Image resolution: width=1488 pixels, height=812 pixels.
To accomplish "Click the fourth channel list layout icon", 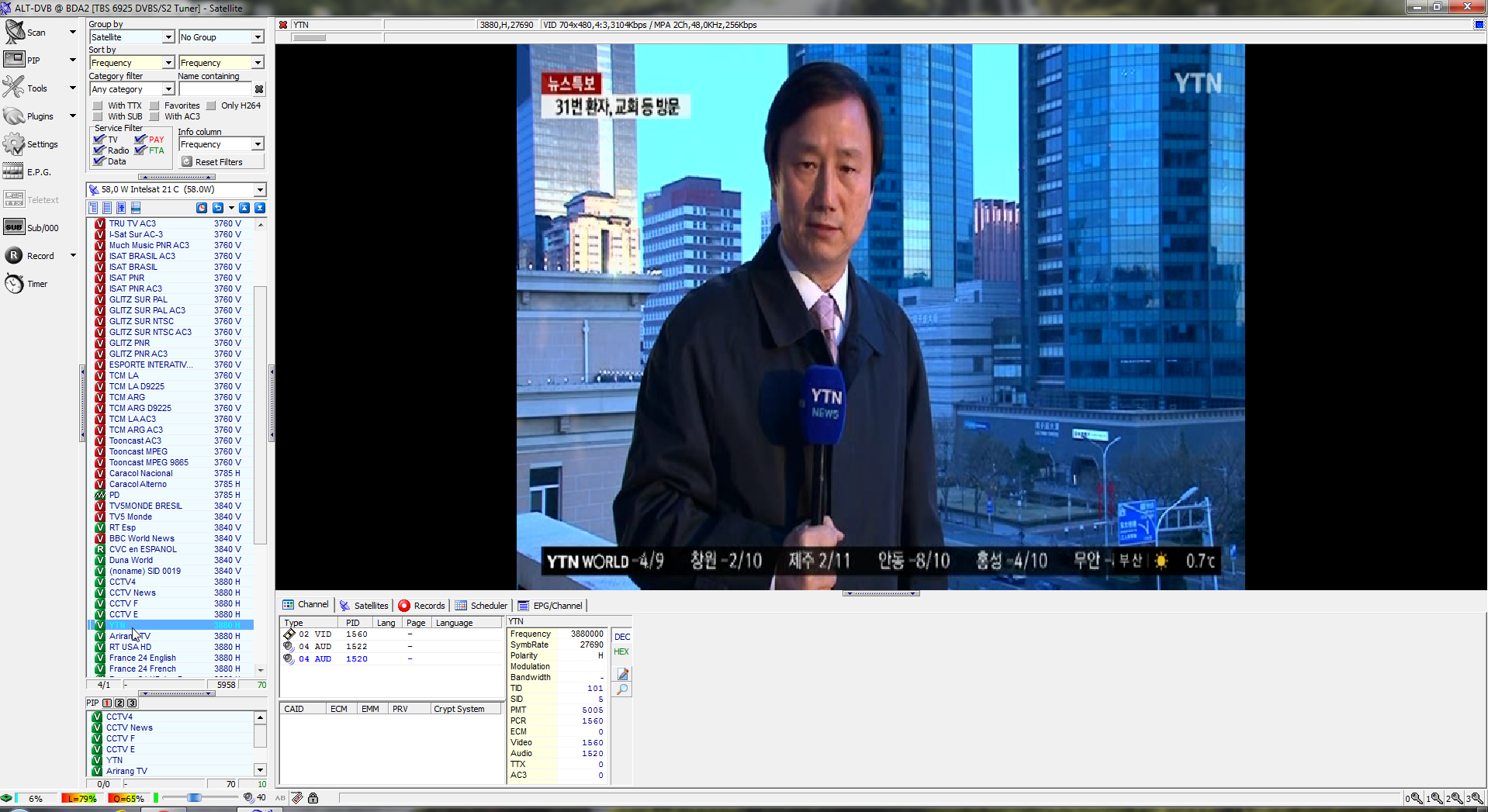I will [x=136, y=208].
